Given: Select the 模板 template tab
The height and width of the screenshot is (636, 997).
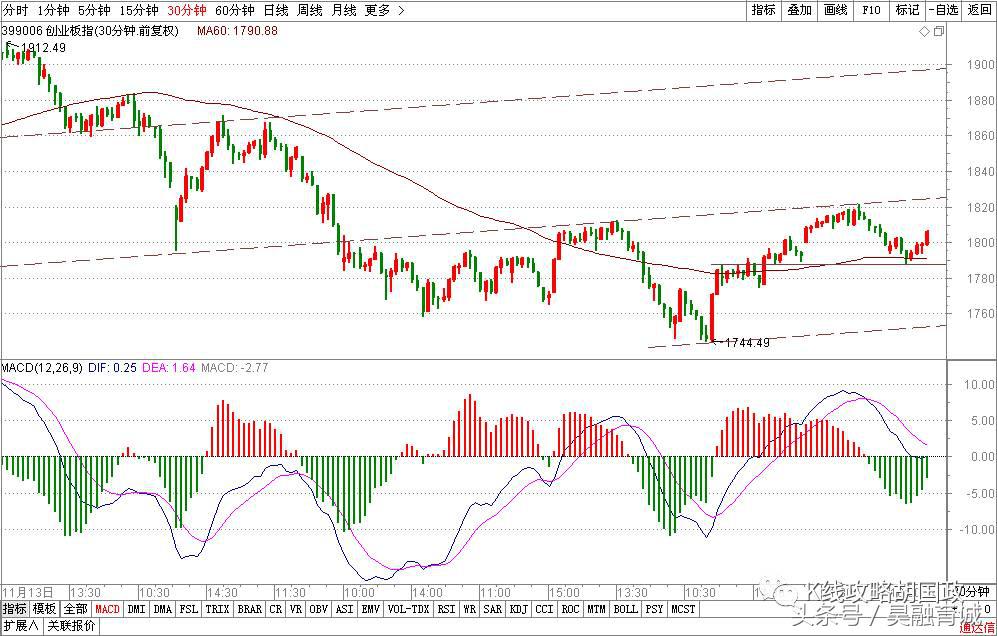Looking at the screenshot, I should [x=45, y=609].
